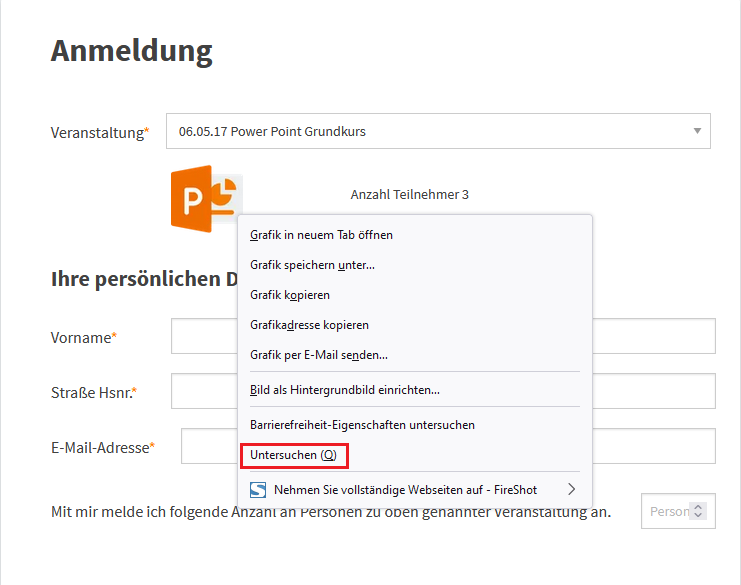The width and height of the screenshot is (741, 585).
Task: Expand the FireShot submenu arrow
Action: [572, 490]
